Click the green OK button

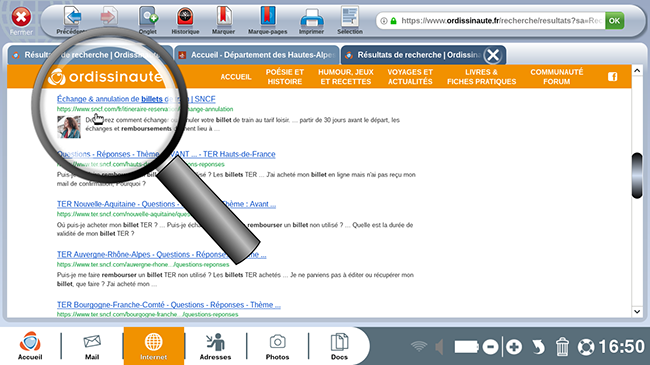[x=614, y=20]
